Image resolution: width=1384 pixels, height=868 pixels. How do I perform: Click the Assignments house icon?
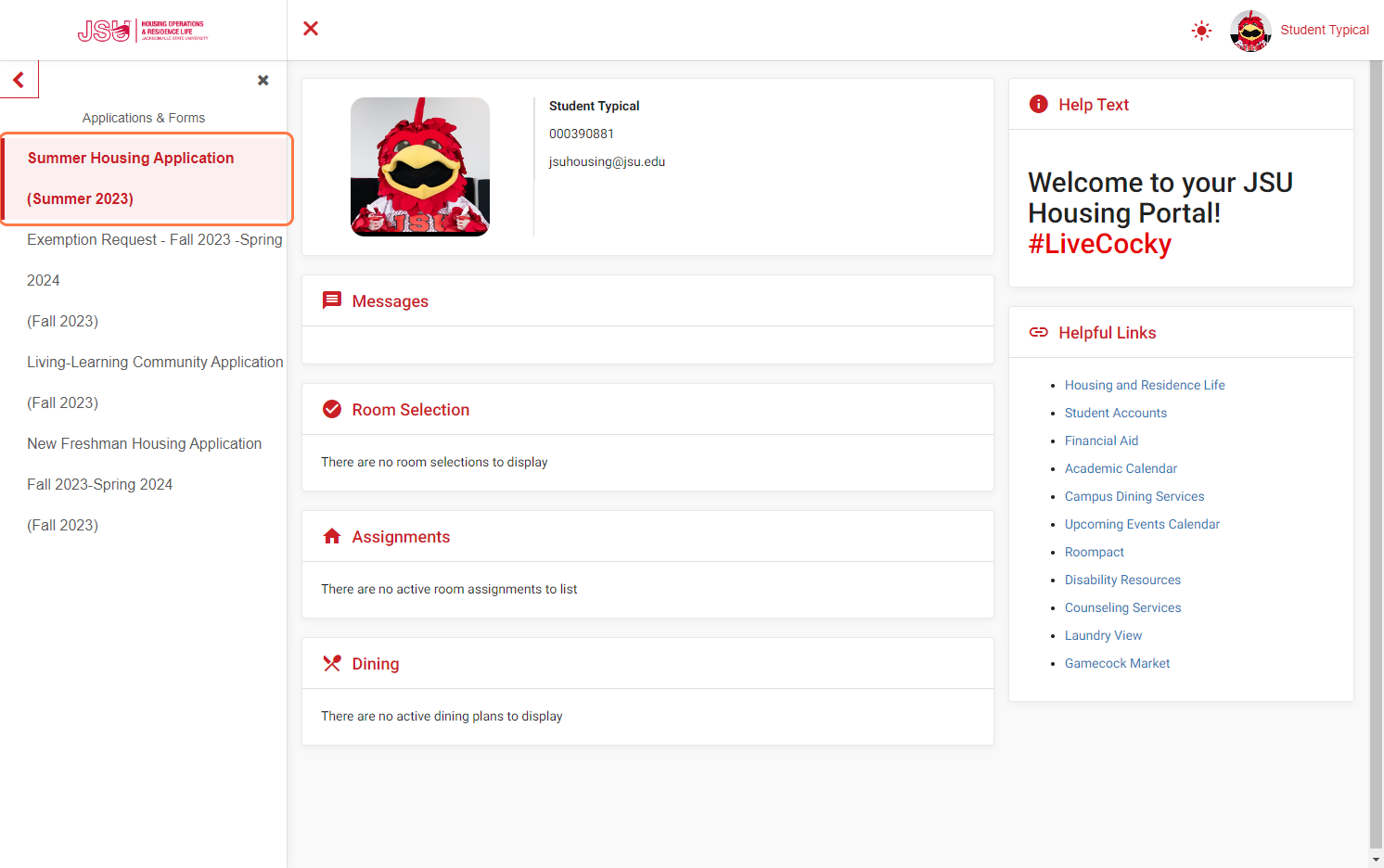point(332,536)
